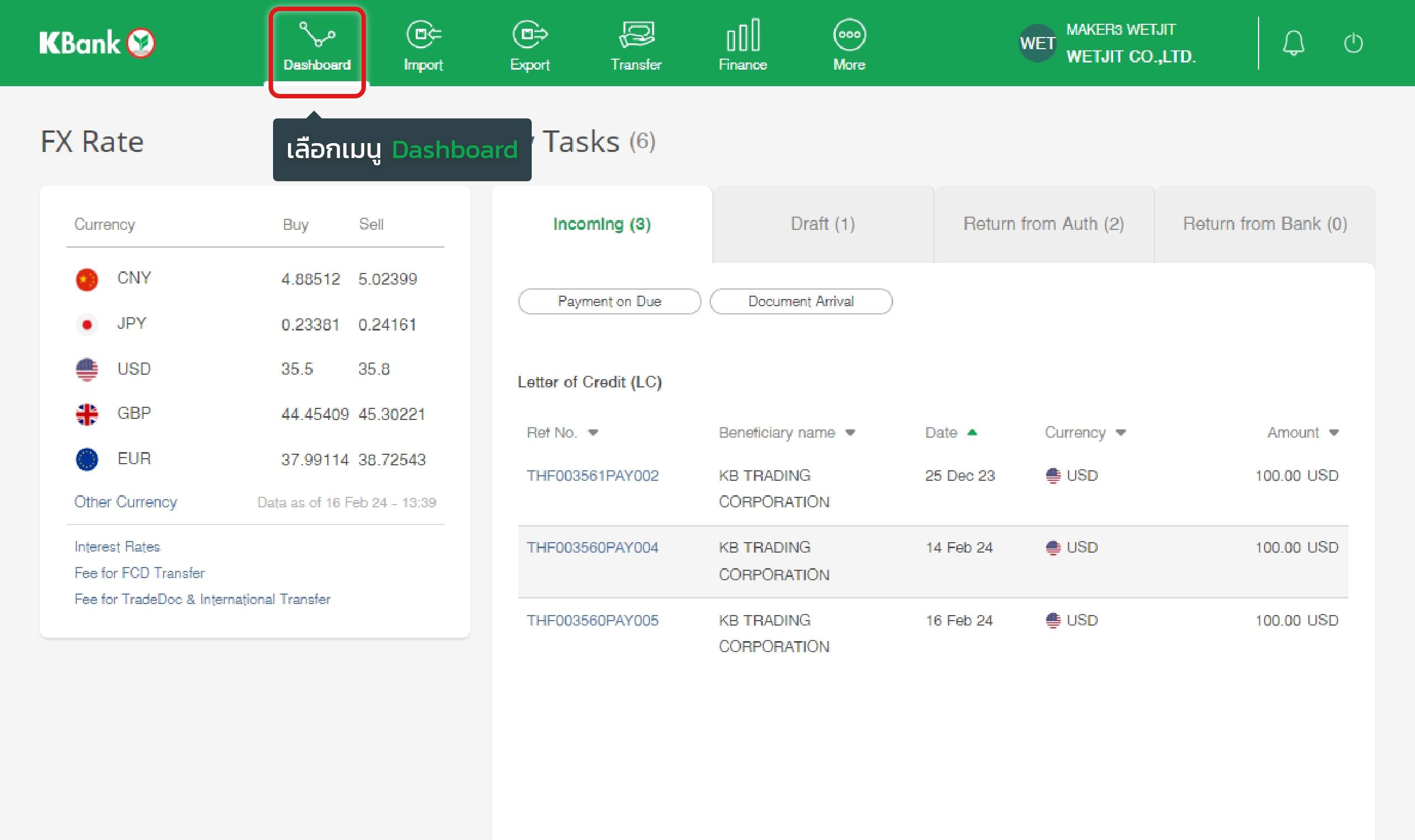
Task: Open the Other Currency link
Action: 125,502
